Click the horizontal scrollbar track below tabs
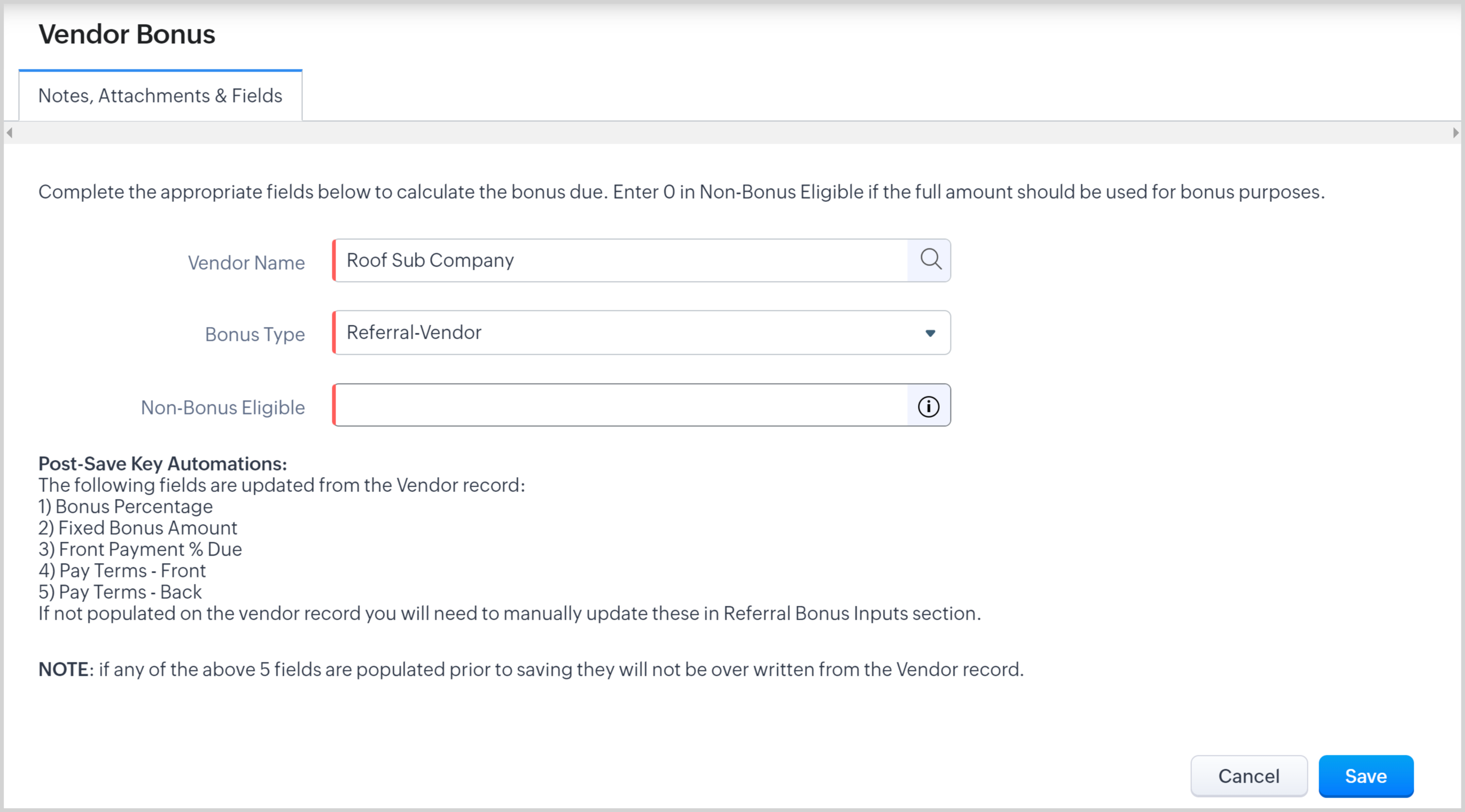Image resolution: width=1465 pixels, height=812 pixels. coord(732,132)
